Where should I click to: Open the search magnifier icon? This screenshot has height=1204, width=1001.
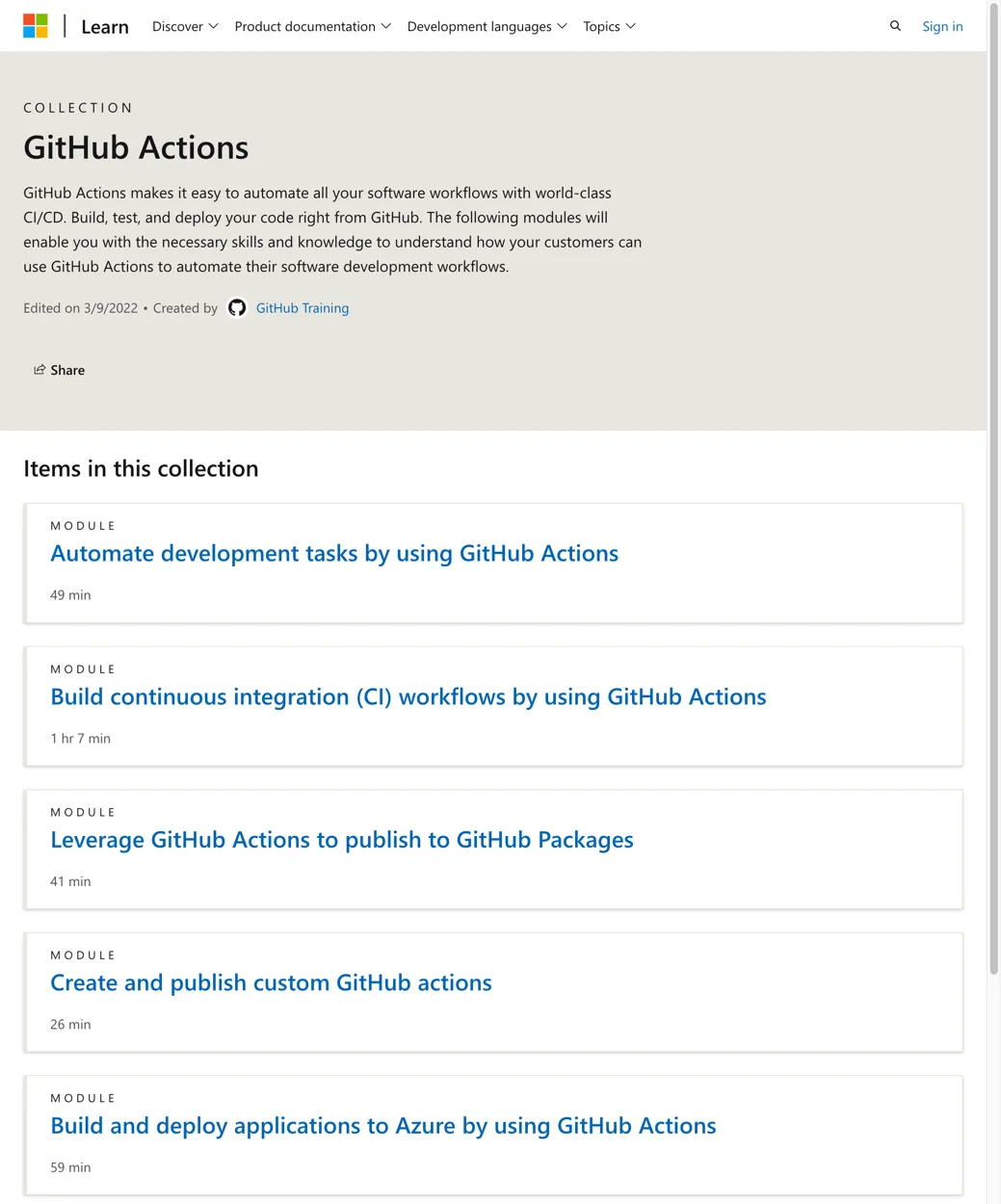coord(895,26)
